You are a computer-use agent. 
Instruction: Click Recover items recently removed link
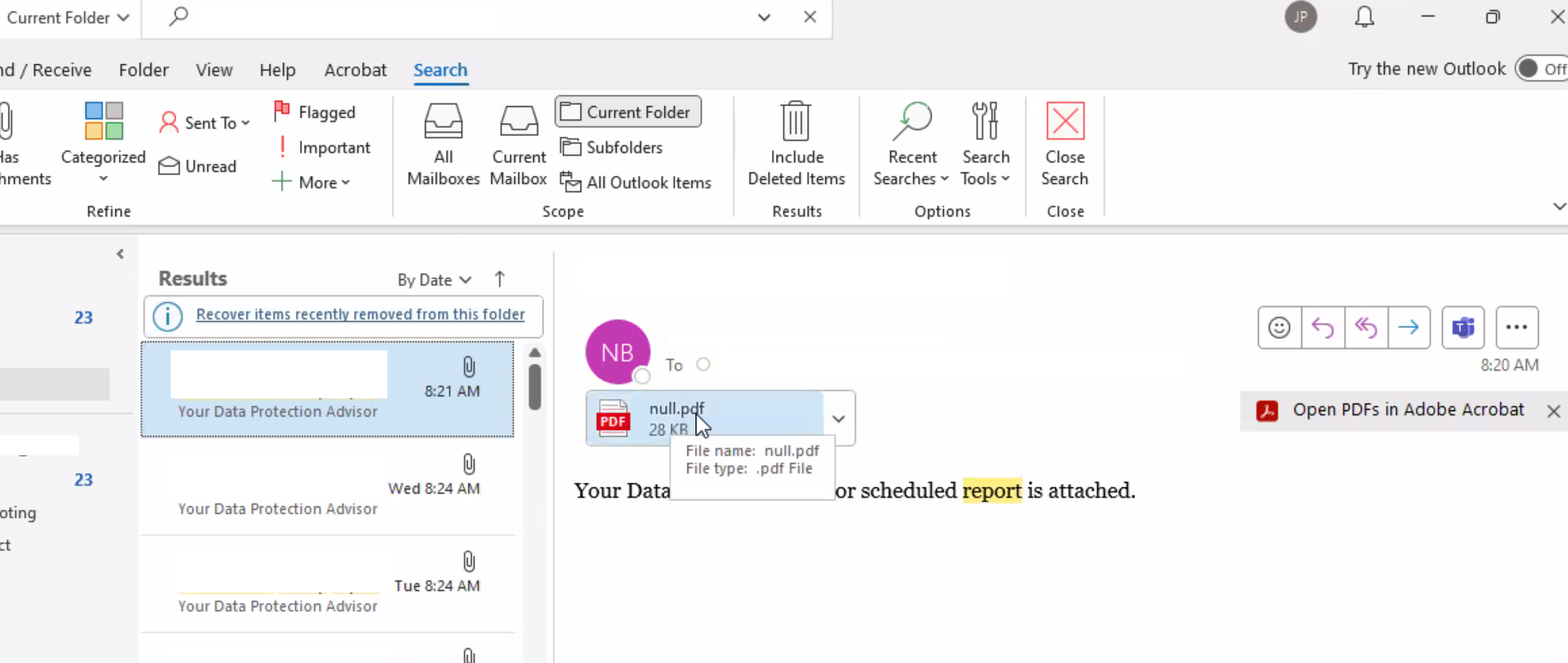(360, 314)
